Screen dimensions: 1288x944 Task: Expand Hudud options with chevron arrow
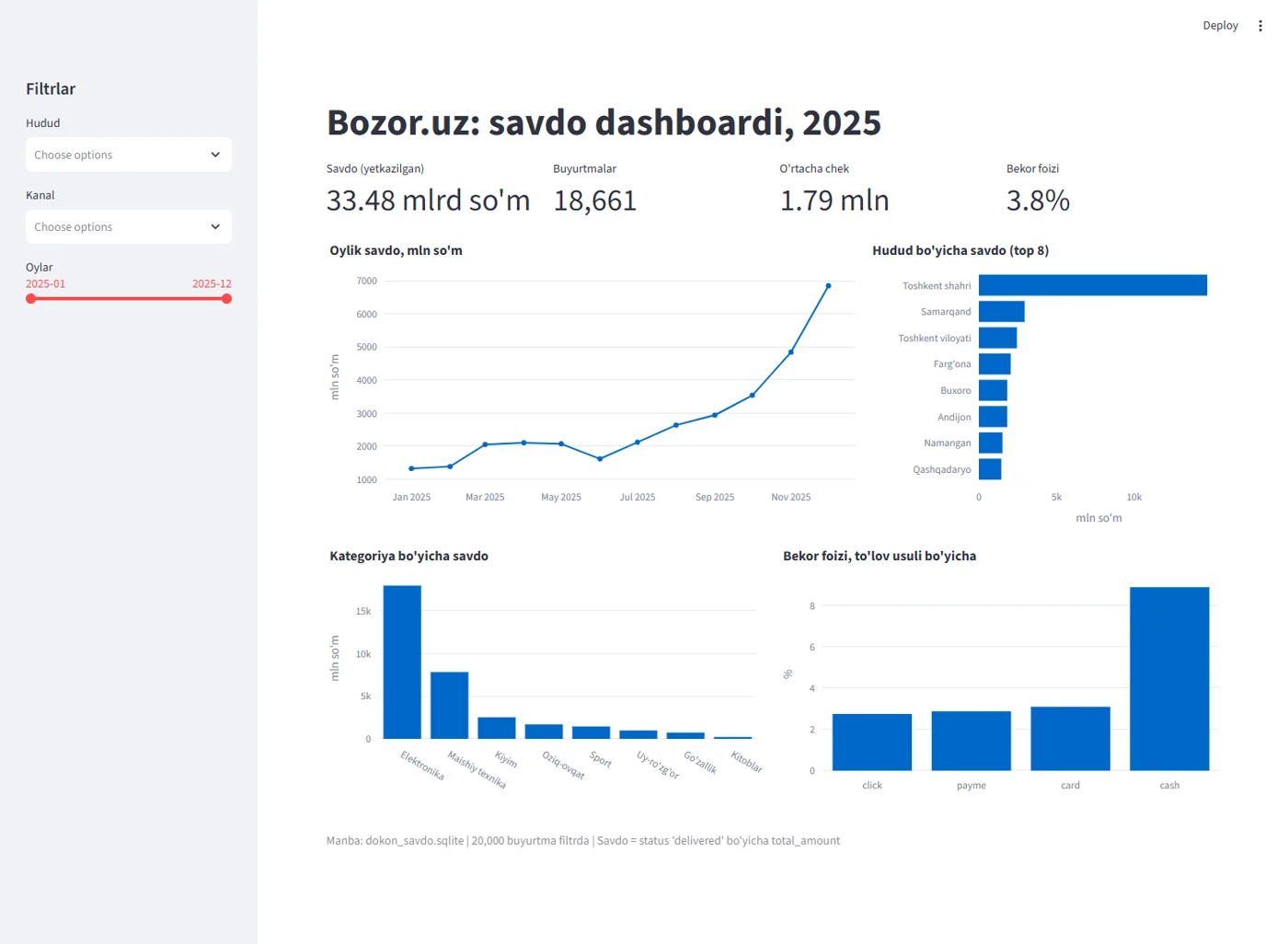pyautogui.click(x=215, y=155)
